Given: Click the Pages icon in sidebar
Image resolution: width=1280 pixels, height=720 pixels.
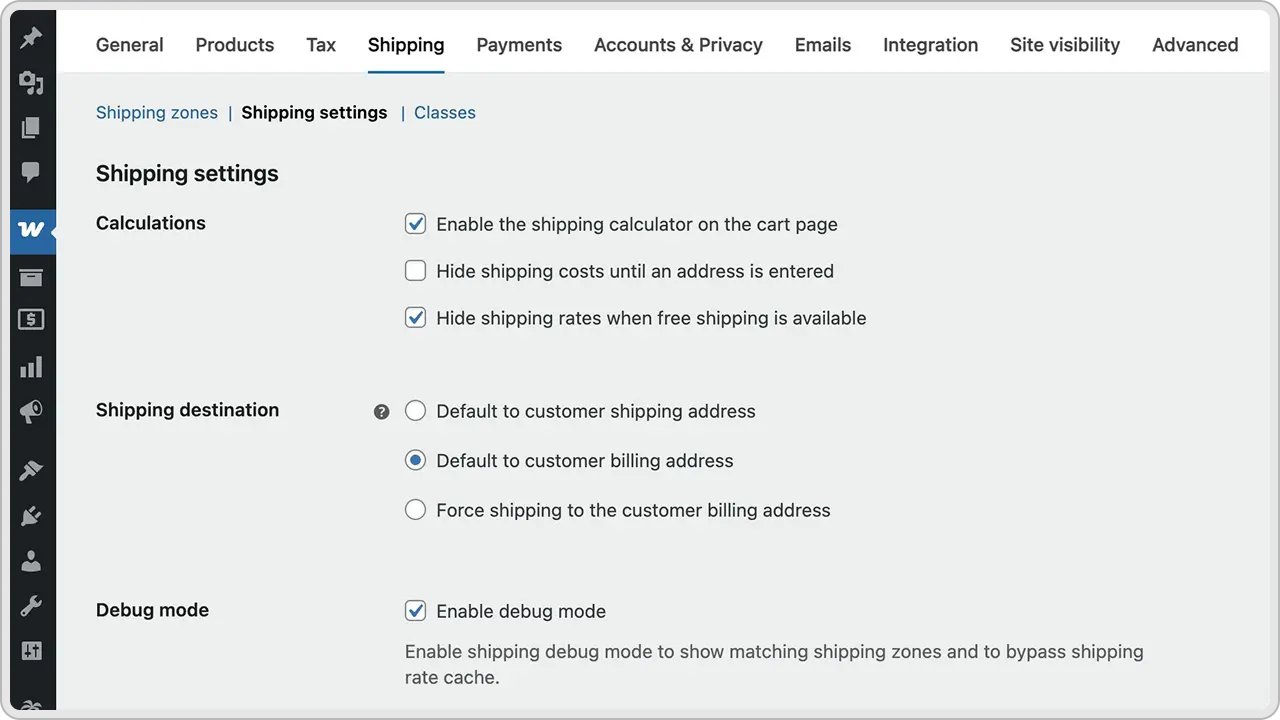Looking at the screenshot, I should (x=31, y=127).
